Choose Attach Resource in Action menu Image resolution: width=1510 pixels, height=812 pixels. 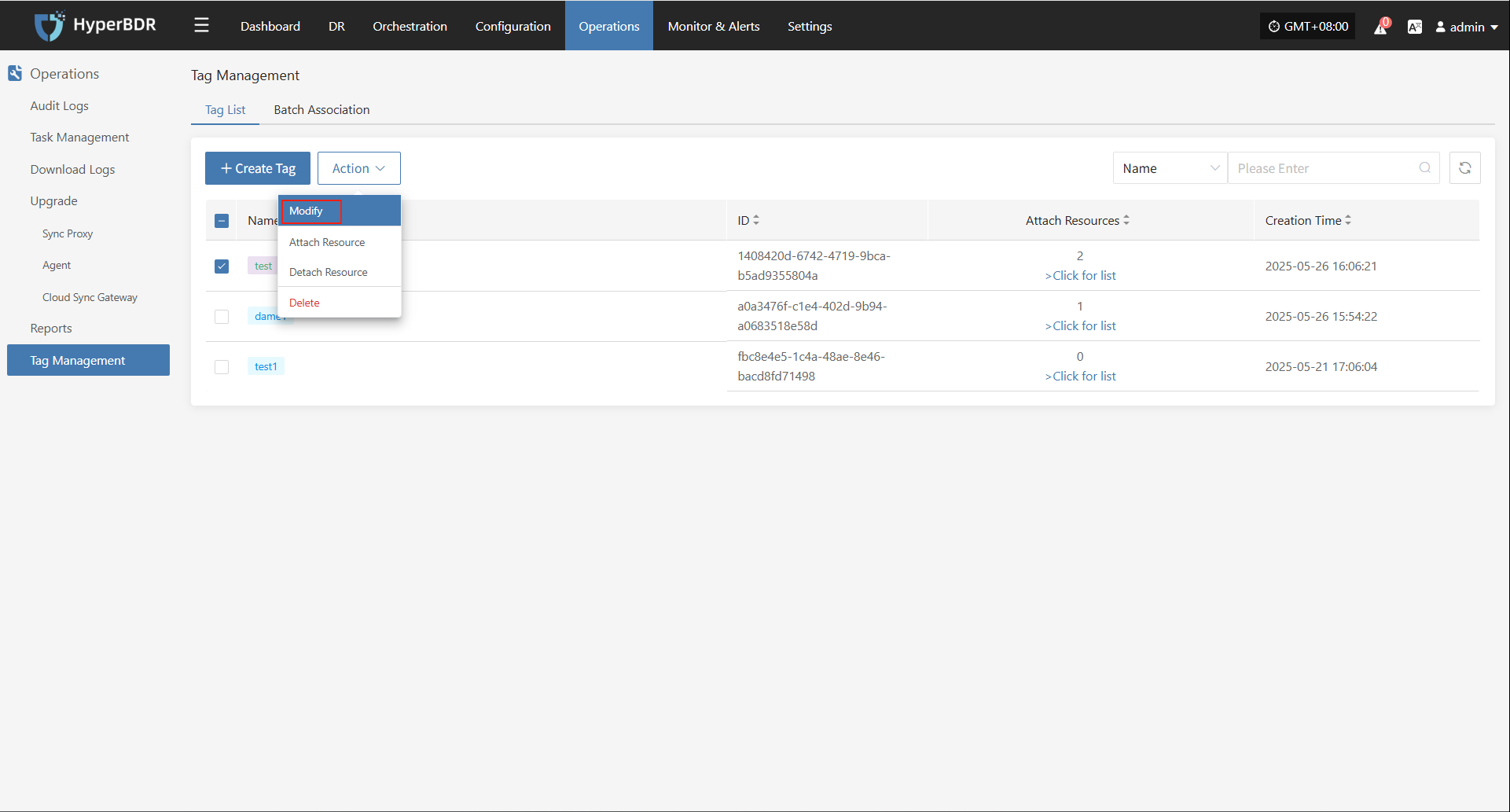click(x=340, y=242)
